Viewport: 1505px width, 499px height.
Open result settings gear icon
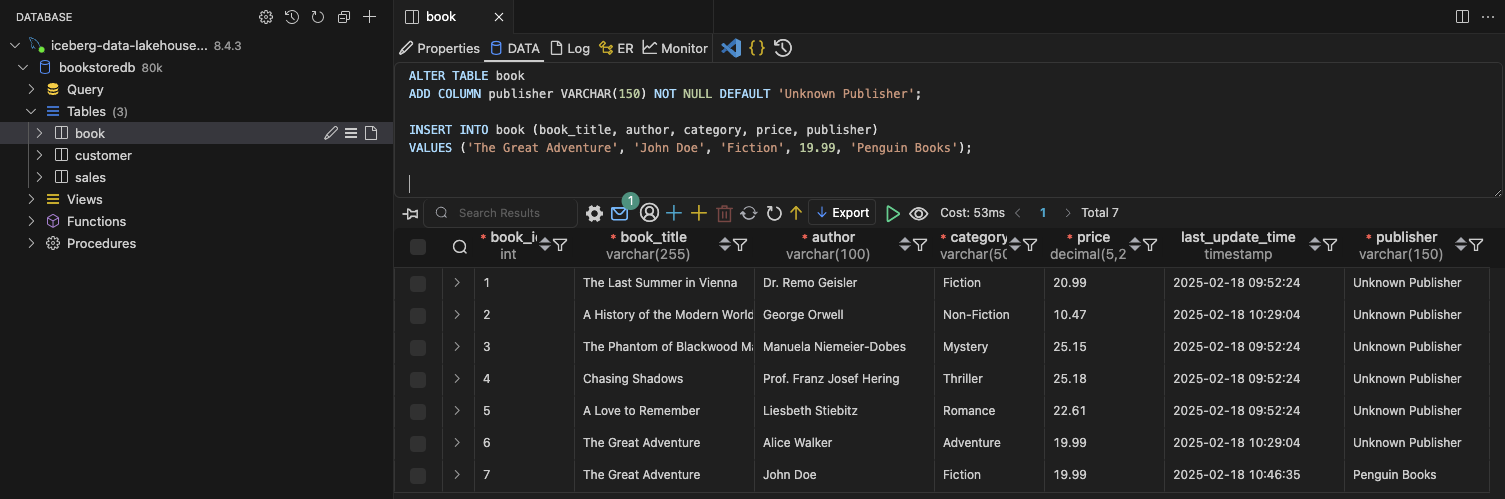click(594, 213)
